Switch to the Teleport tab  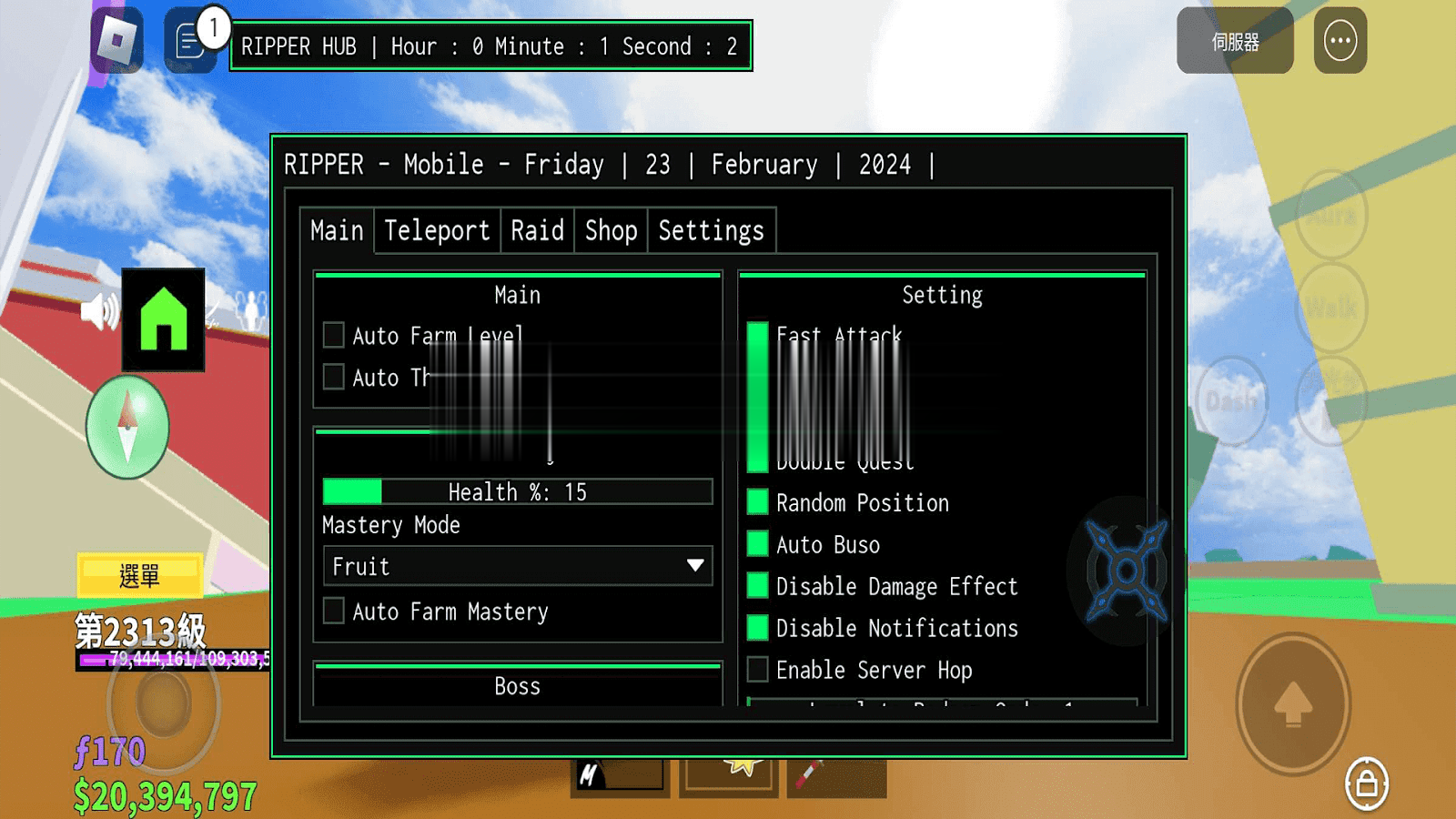[437, 230]
